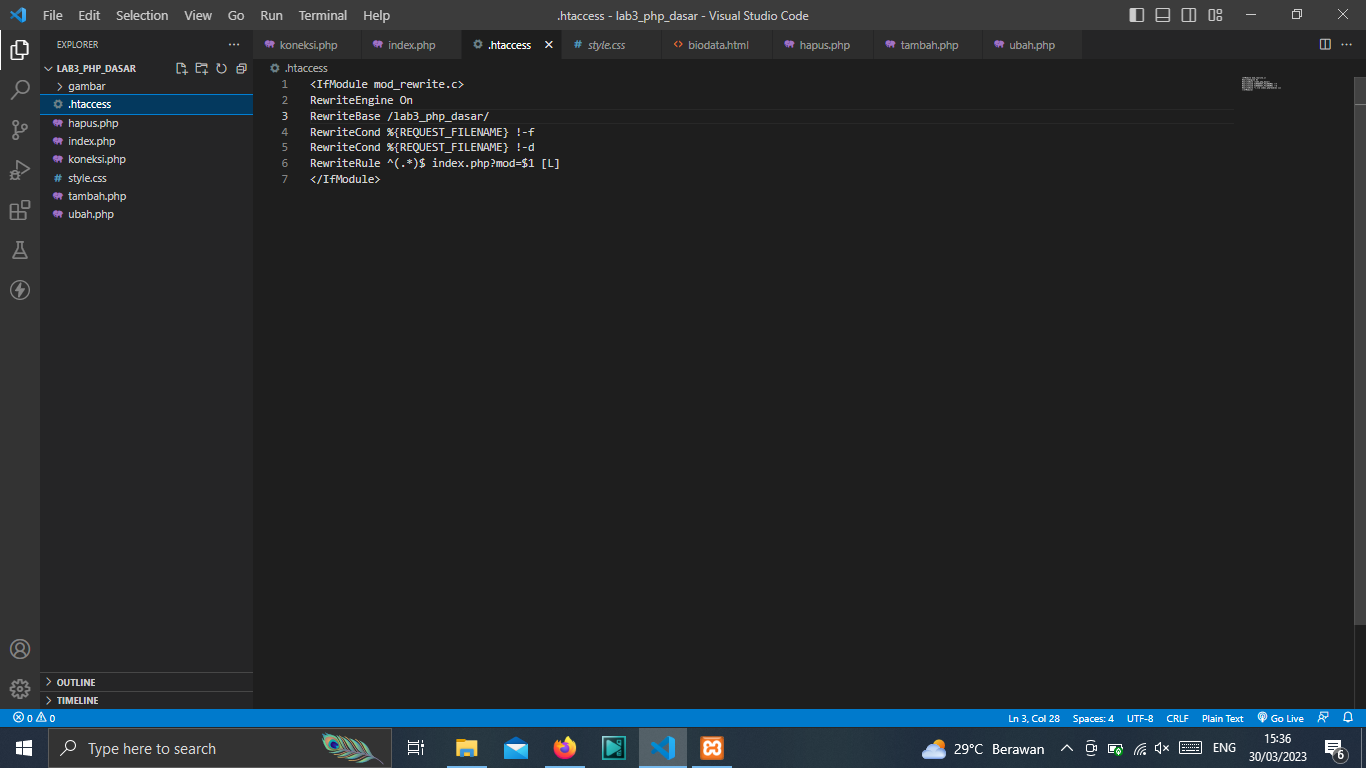Screen dimensions: 1366x768
Task: Open the Thunder Client lightning icon
Action: coord(20,290)
